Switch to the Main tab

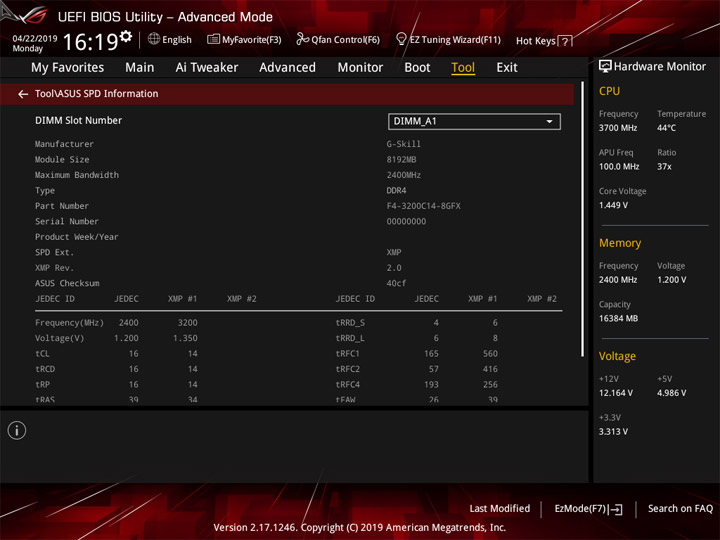coord(140,68)
